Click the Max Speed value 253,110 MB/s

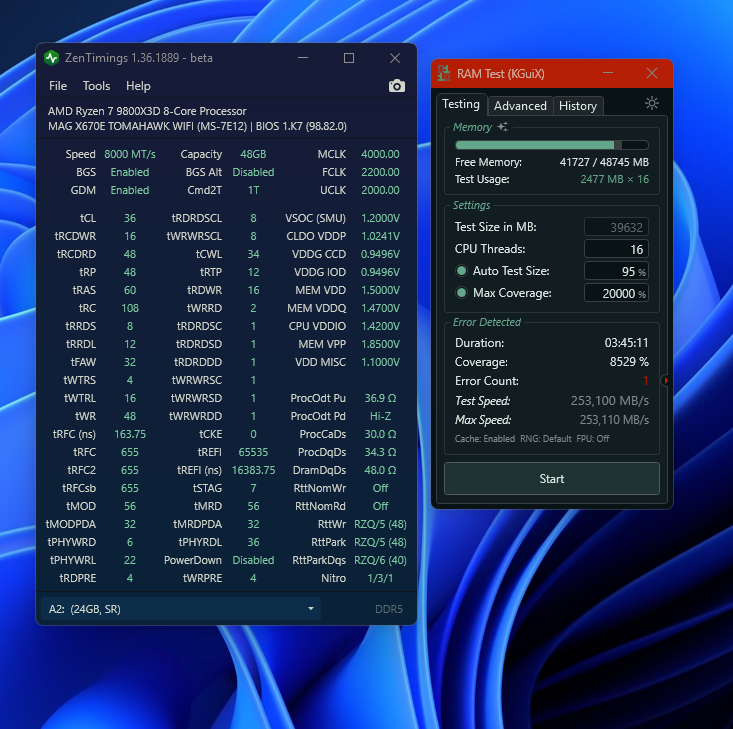tap(614, 420)
